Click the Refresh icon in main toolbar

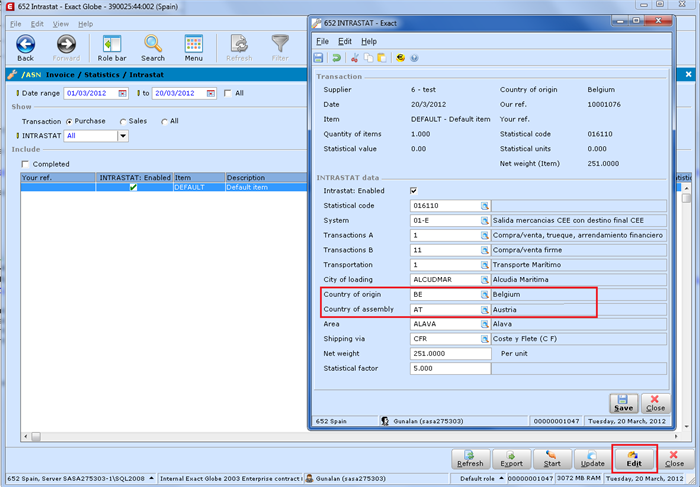239,44
